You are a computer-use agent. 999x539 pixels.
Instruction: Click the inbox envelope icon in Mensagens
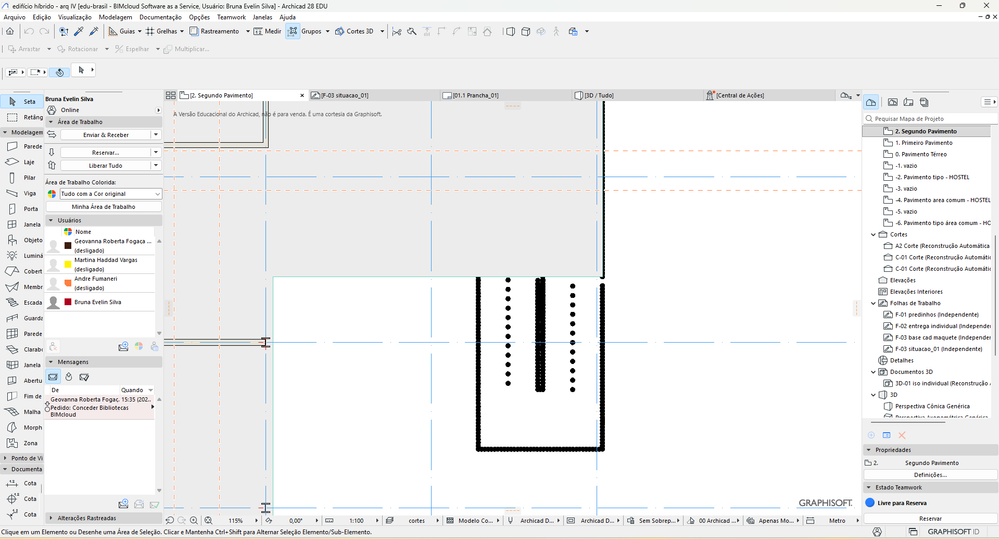click(53, 377)
